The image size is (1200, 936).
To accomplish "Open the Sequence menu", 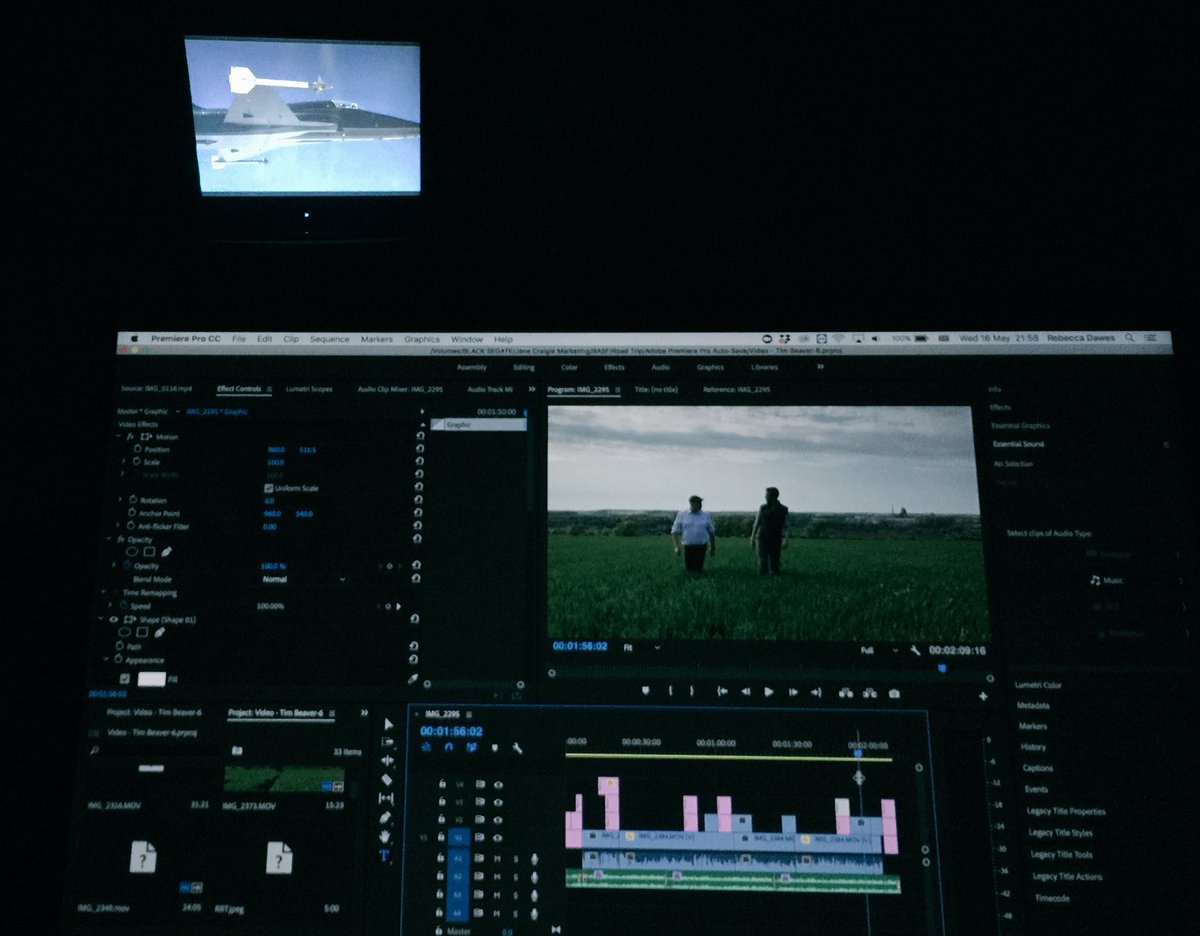I will pyautogui.click(x=329, y=339).
